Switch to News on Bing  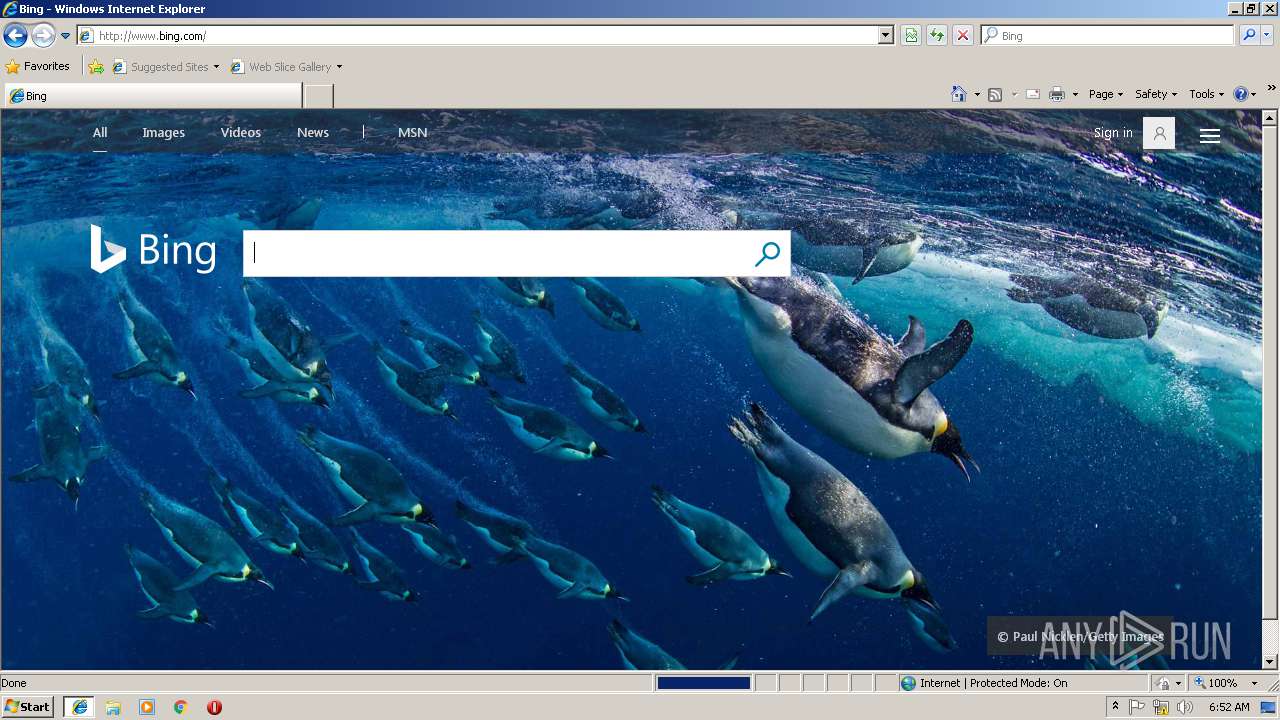(x=313, y=133)
